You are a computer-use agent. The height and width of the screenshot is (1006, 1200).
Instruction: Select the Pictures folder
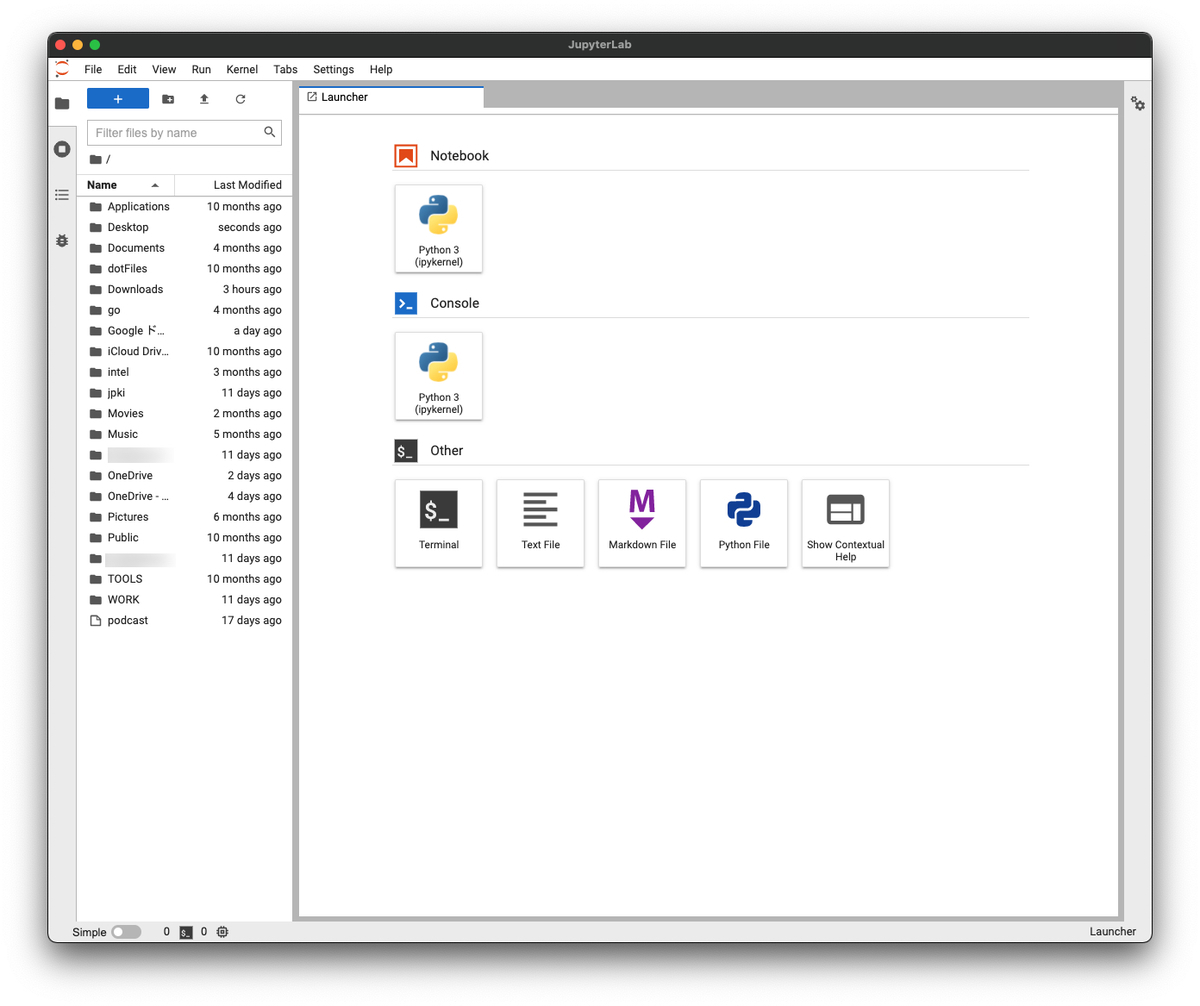[x=184, y=517]
